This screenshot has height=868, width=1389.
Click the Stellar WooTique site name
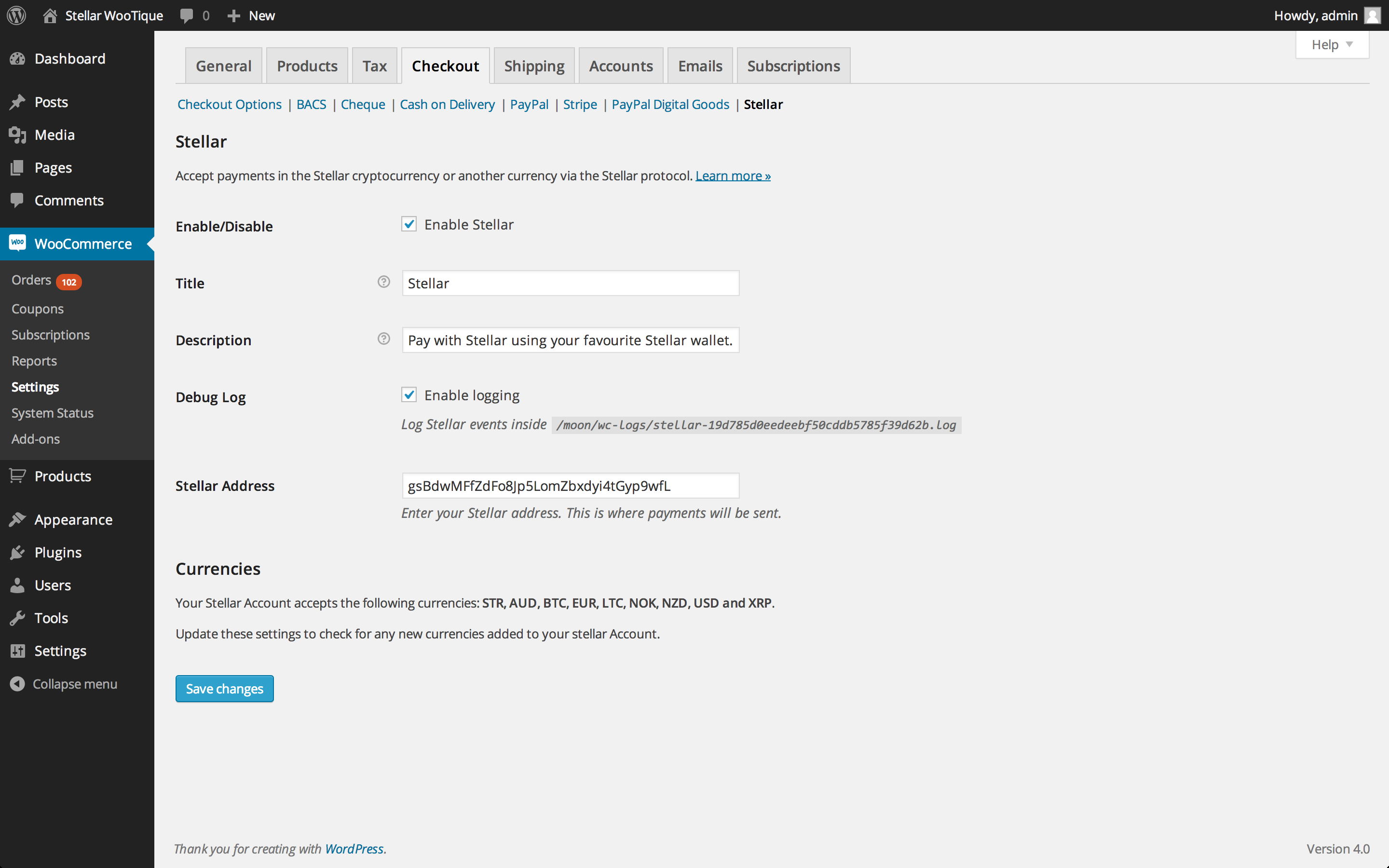click(114, 15)
